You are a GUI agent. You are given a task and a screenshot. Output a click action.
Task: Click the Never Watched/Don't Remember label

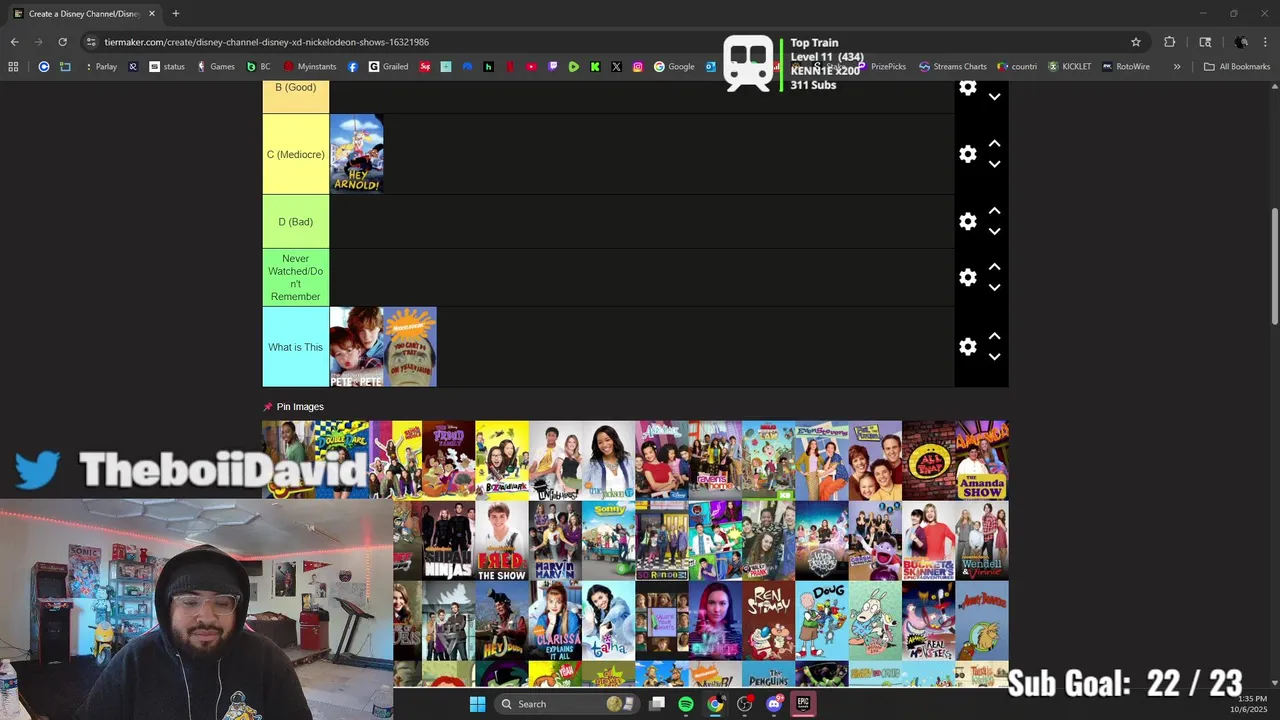point(295,277)
